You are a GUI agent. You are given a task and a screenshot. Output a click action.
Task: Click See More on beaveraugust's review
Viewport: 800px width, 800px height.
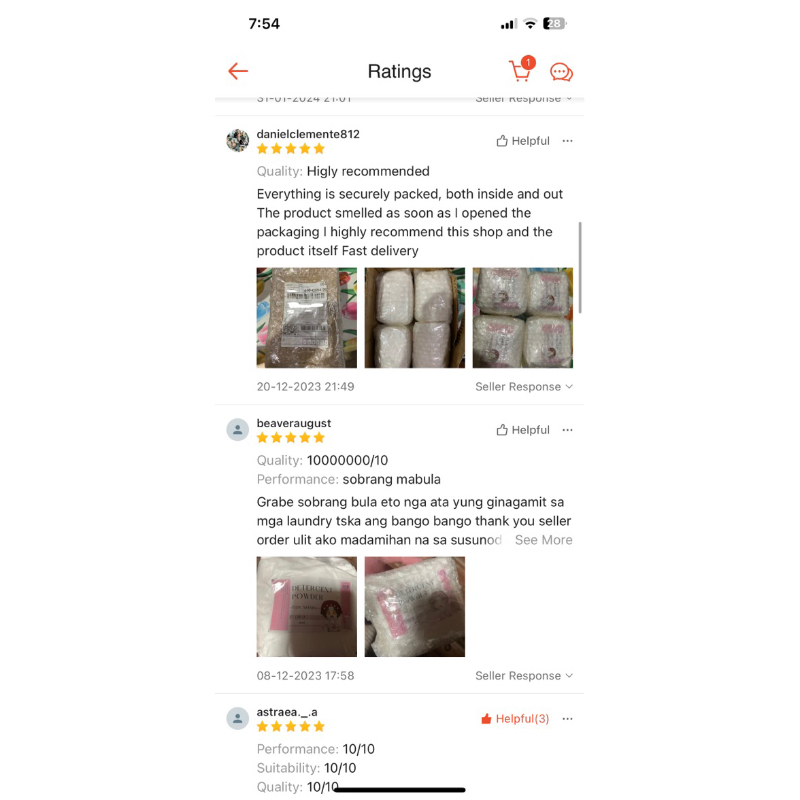pos(543,540)
